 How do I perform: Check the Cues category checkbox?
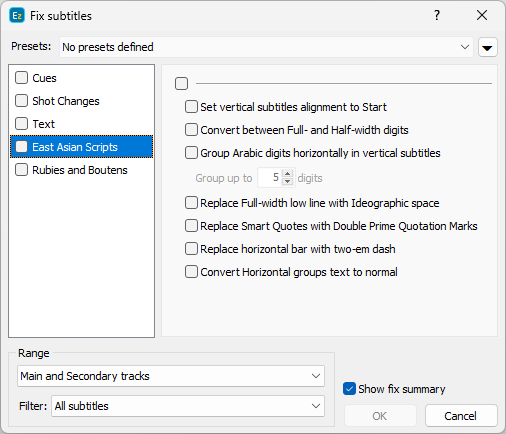pos(21,78)
